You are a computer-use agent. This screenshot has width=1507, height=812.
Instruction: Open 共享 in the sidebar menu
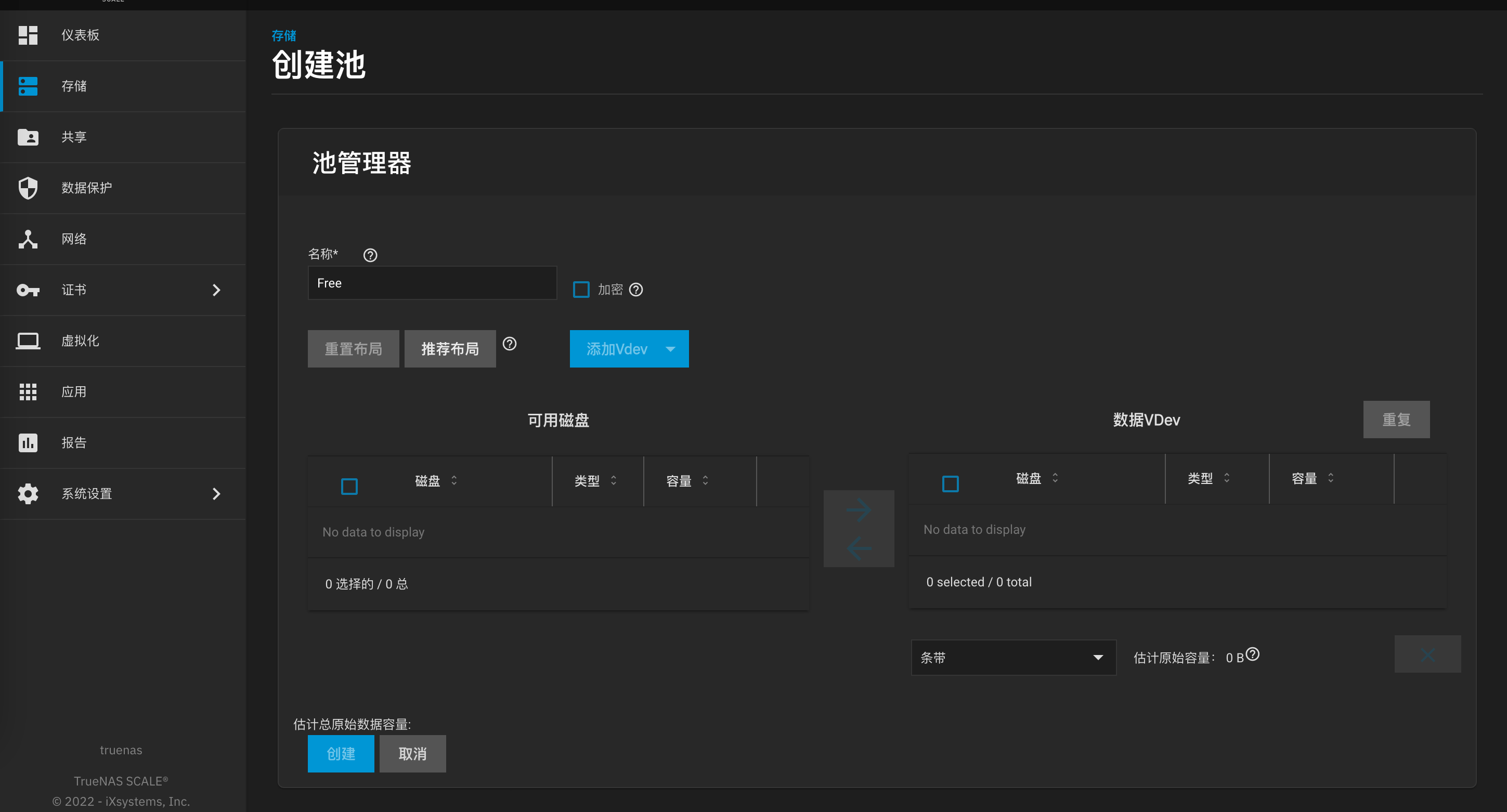pos(74,137)
